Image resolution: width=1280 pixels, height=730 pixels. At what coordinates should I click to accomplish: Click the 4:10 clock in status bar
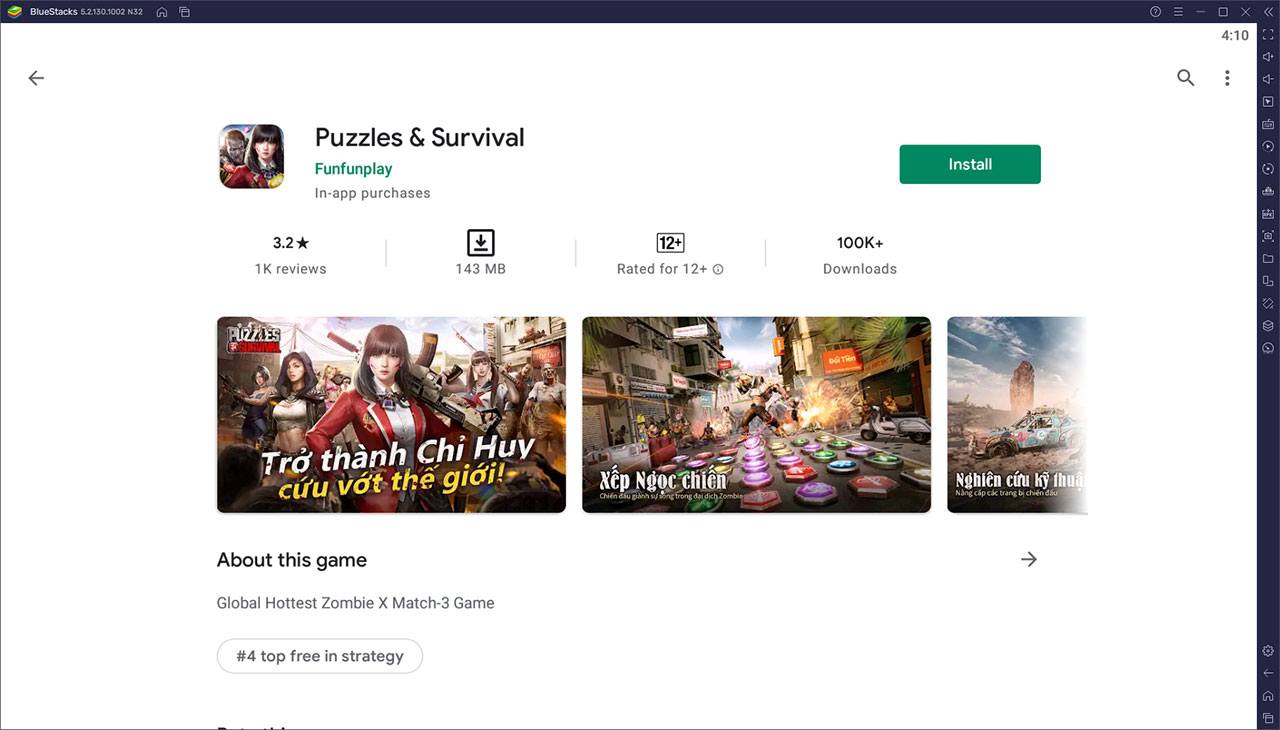coord(1235,35)
